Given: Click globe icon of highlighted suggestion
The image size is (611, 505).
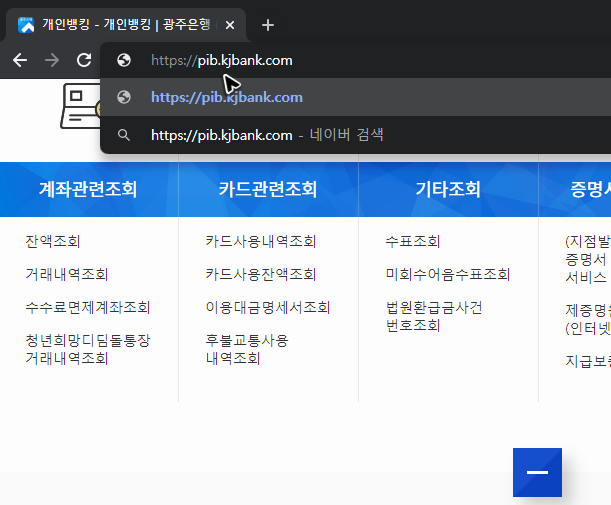Looking at the screenshot, I should coord(124,97).
